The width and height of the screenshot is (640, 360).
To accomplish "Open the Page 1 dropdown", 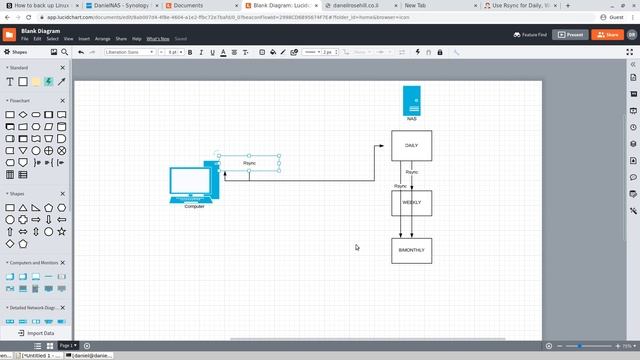I will pyautogui.click(x=68, y=346).
